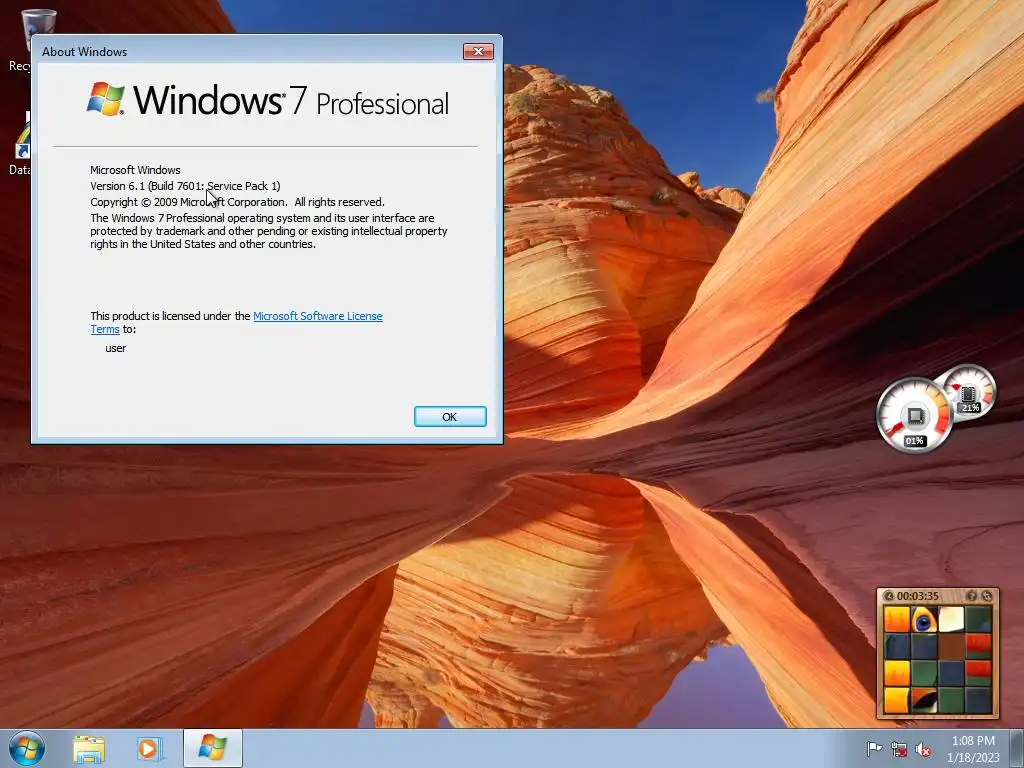The image size is (1024, 768).
Task: Open the Start menu orb
Action: point(27,748)
